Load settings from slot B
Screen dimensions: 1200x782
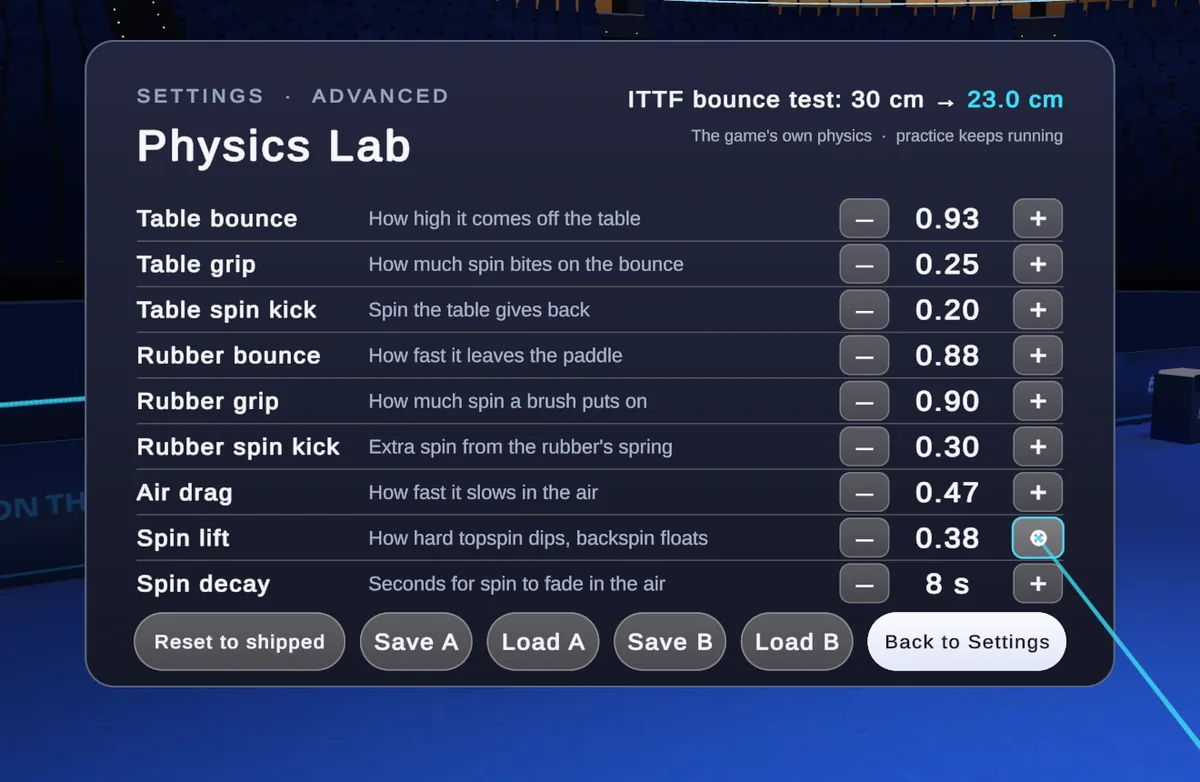[x=797, y=642]
